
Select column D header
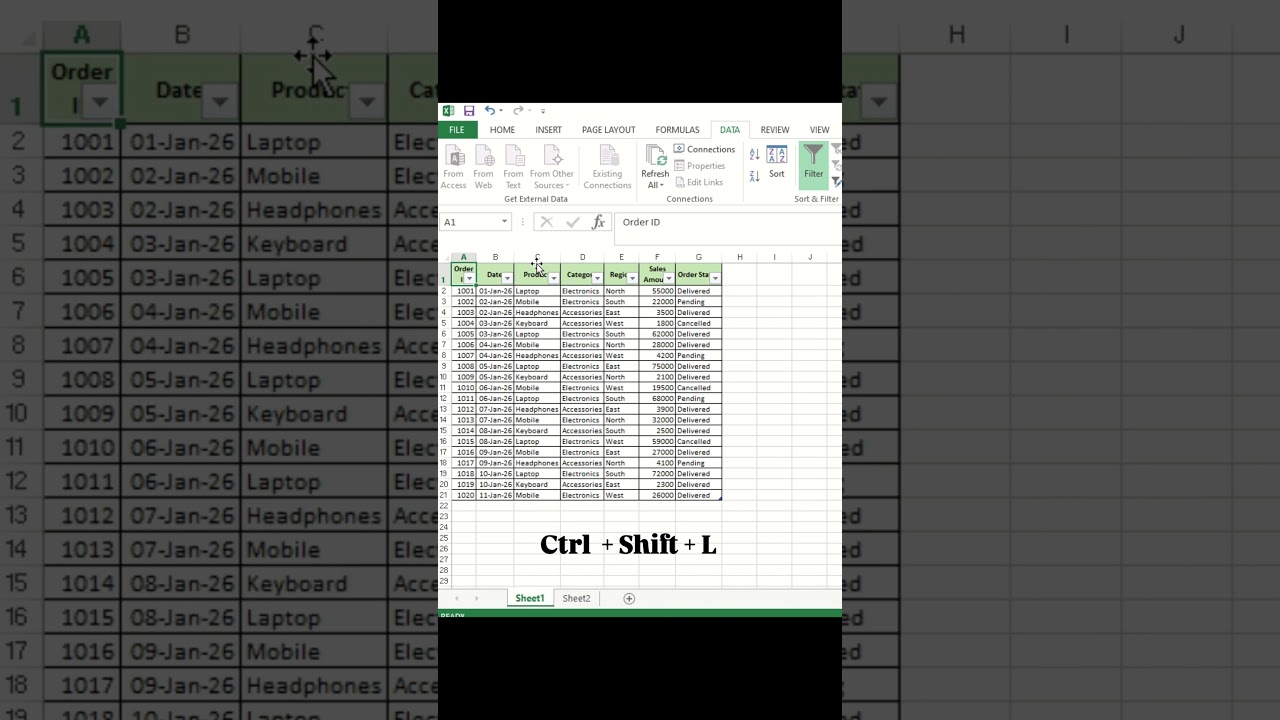[x=582, y=257]
